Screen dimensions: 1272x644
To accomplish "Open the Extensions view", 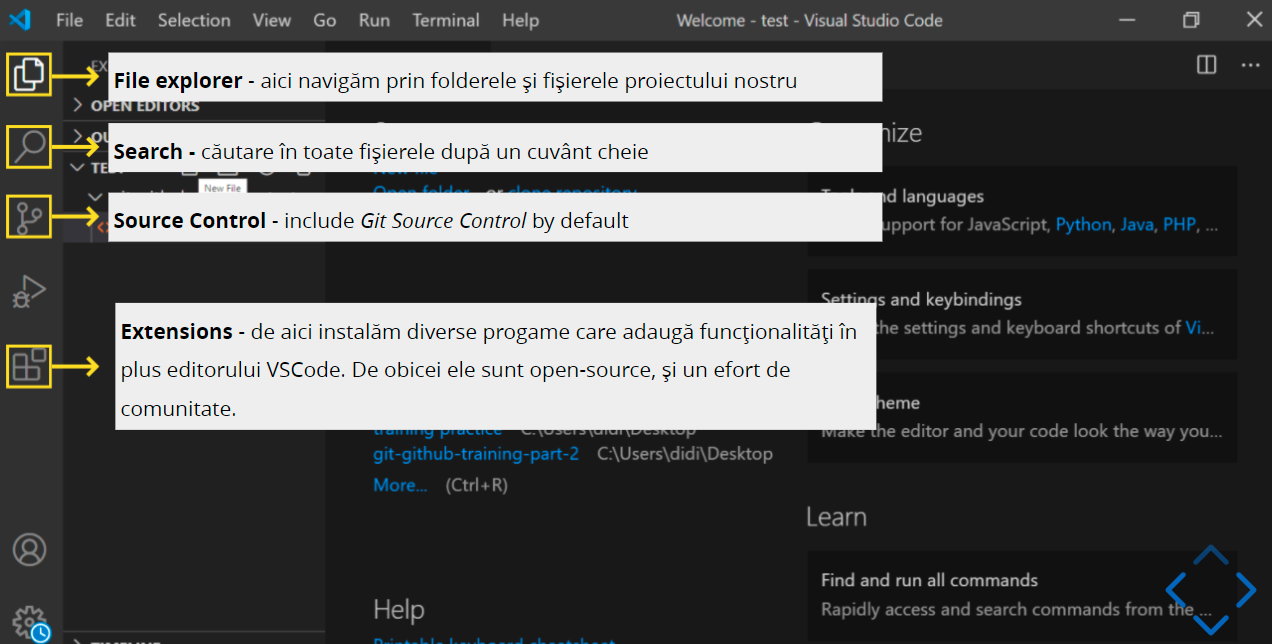I will [x=29, y=366].
